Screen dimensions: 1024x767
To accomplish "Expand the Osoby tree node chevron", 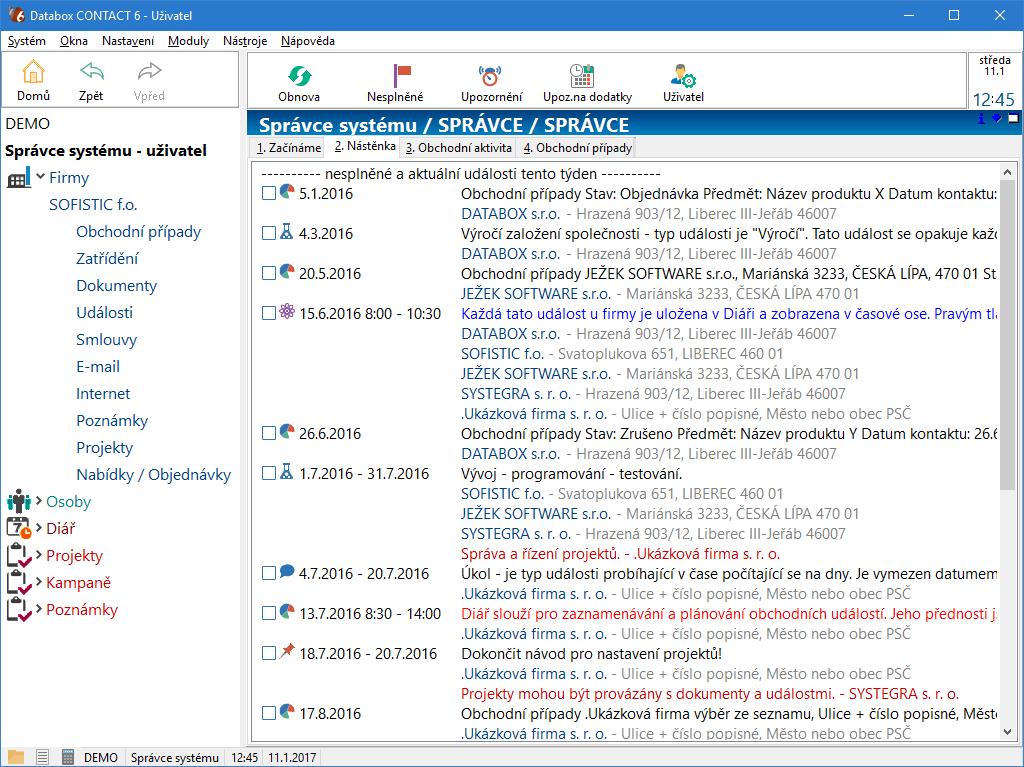I will 39,500.
